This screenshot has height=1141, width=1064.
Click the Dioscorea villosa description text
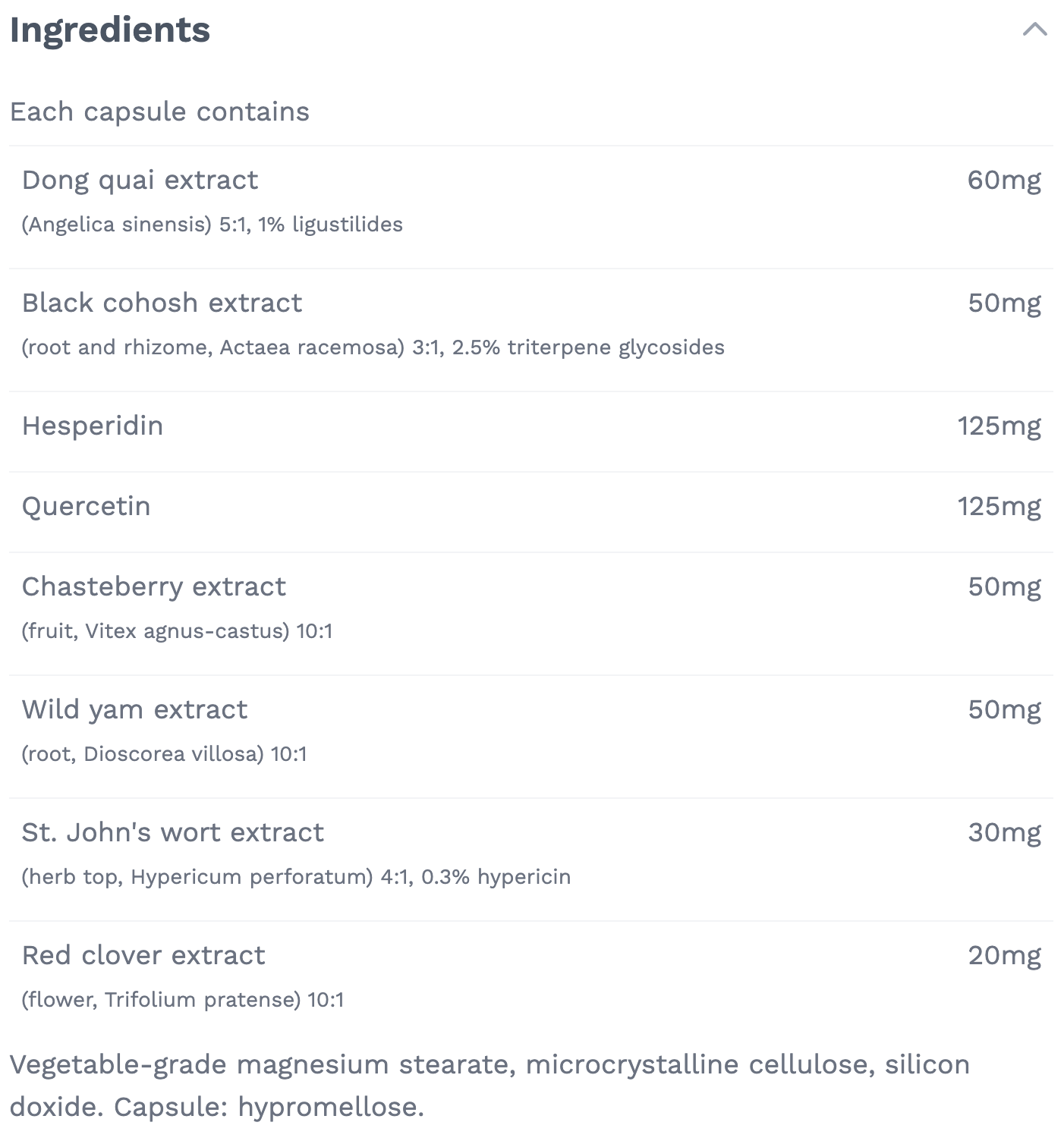(164, 754)
